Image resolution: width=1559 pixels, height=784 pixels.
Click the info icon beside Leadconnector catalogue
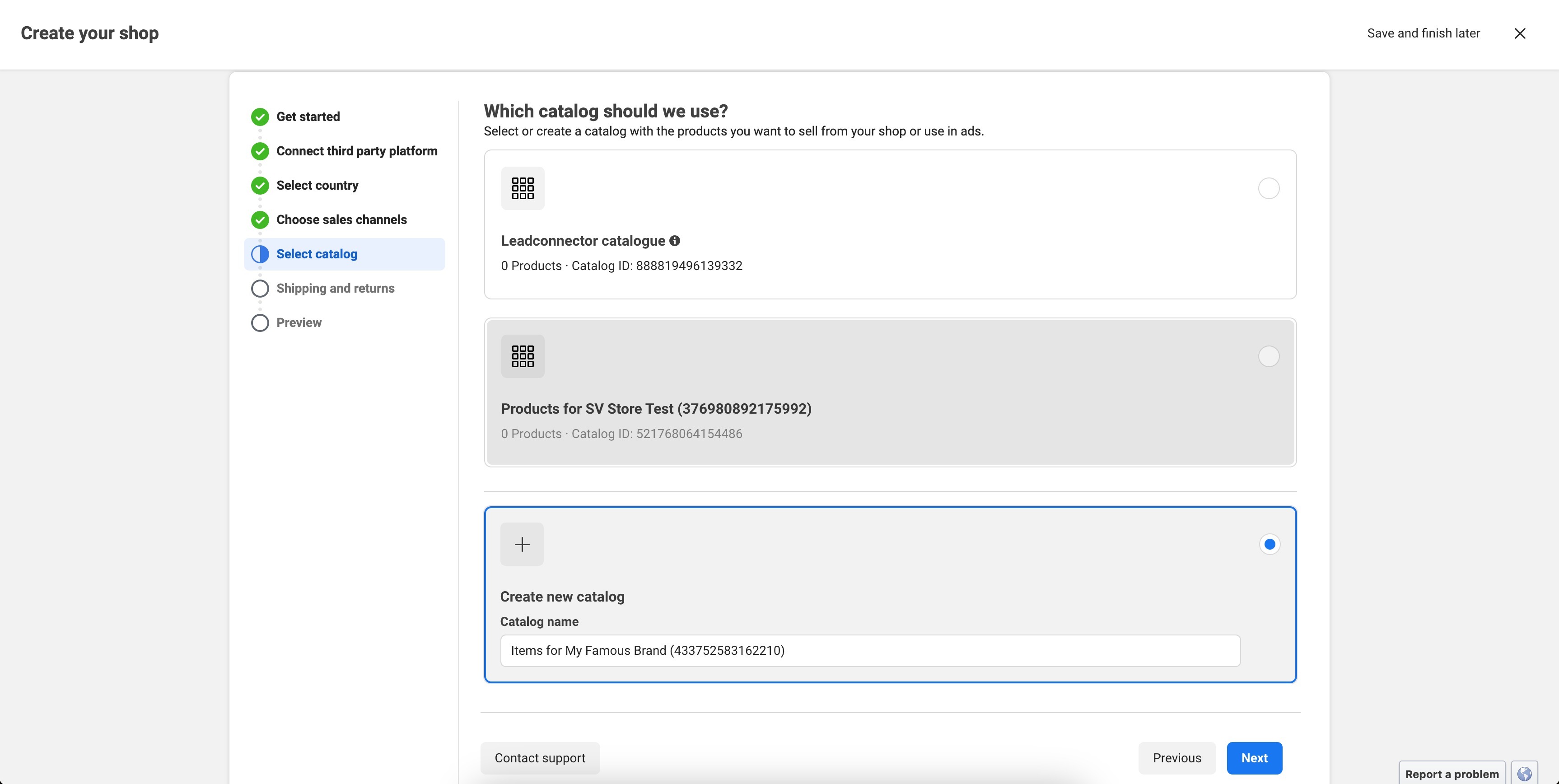(x=675, y=241)
